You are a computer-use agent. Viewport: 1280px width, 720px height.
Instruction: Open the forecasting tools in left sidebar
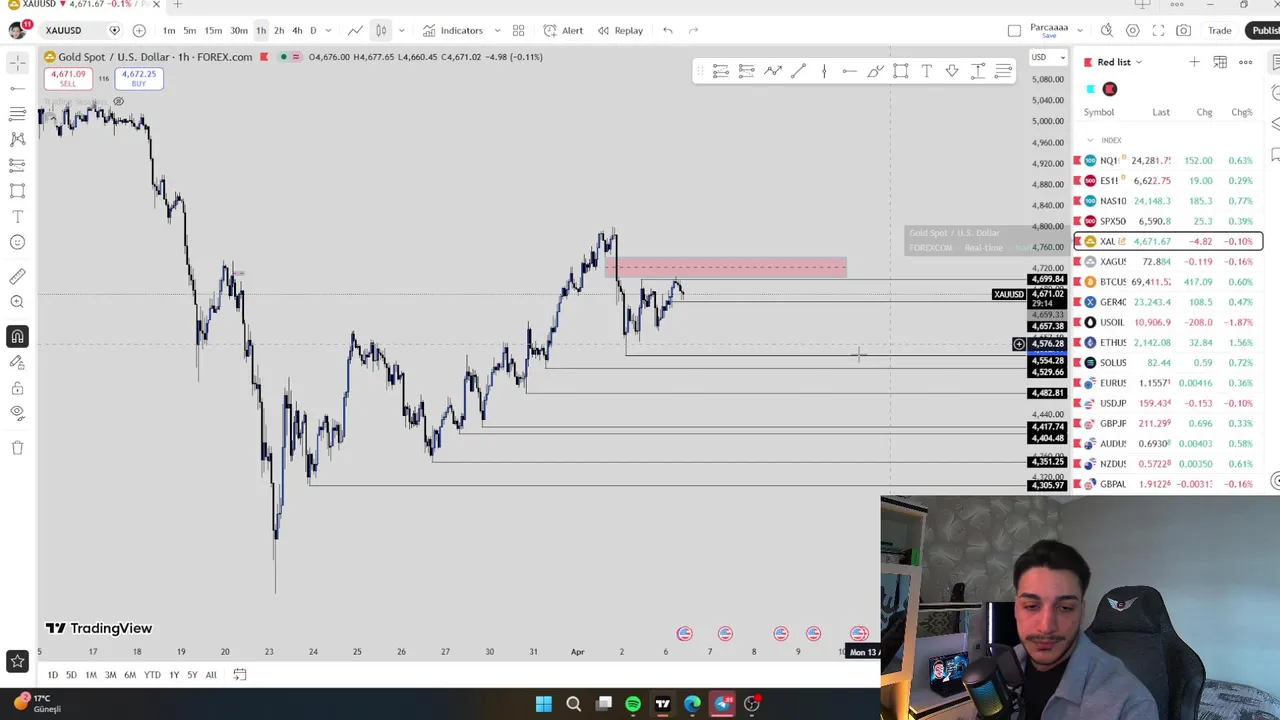click(17, 165)
